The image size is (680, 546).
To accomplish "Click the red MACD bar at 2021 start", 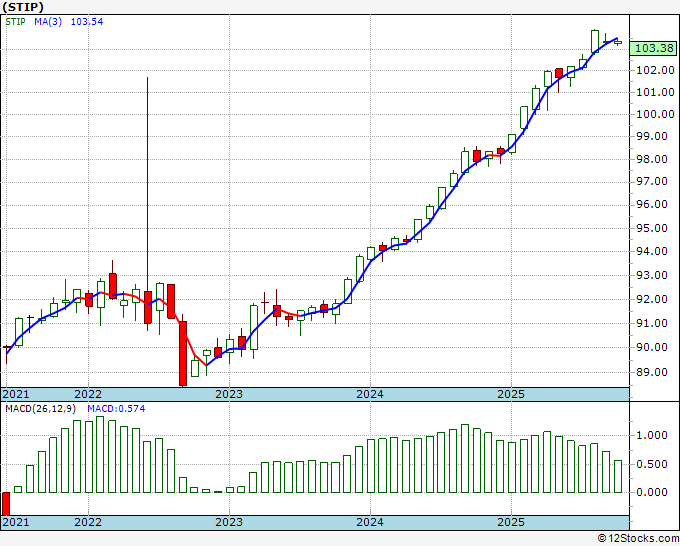I will (x=6, y=503).
